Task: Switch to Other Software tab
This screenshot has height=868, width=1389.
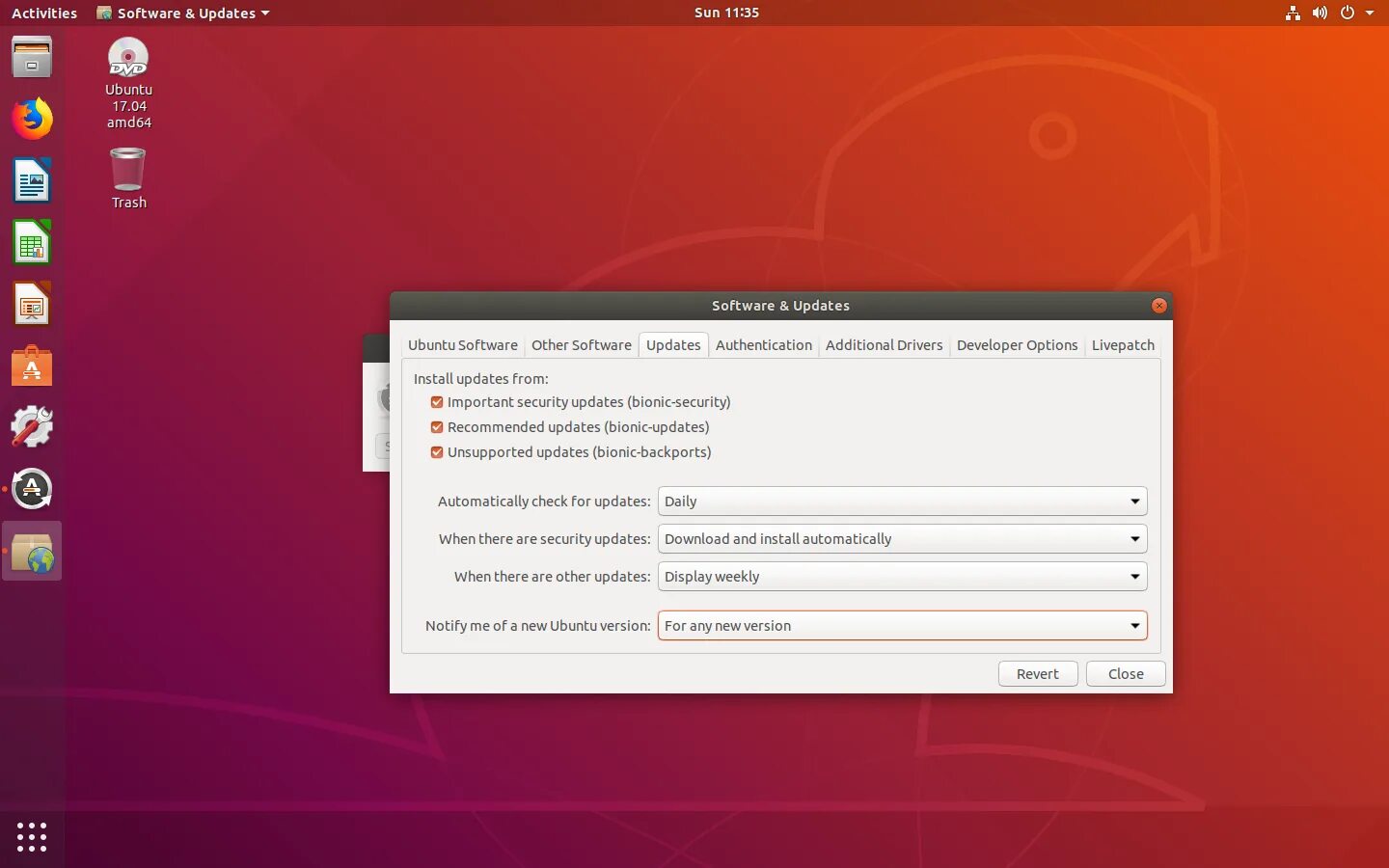Action: (x=582, y=345)
